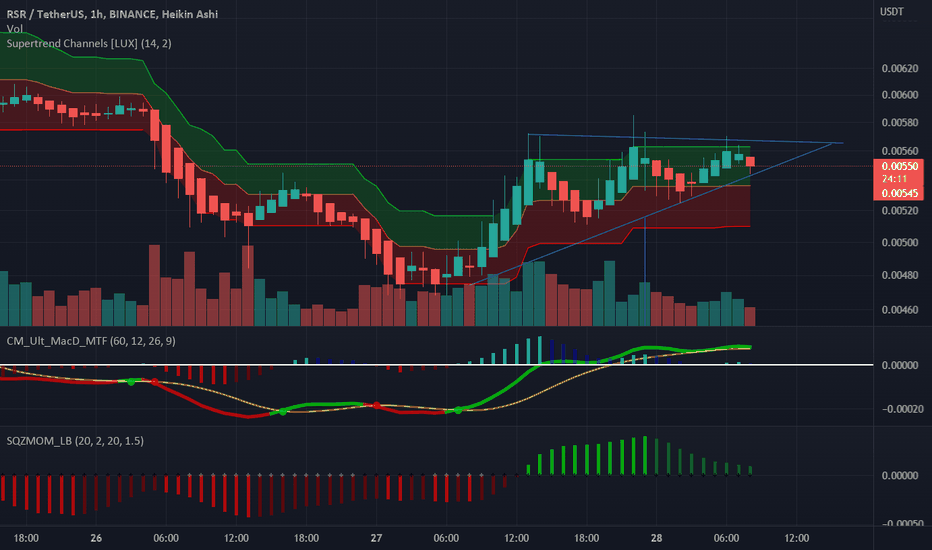Screen dimensions: 932x550
Task: Click the first 18:00 time axis label
Action: pos(26,538)
